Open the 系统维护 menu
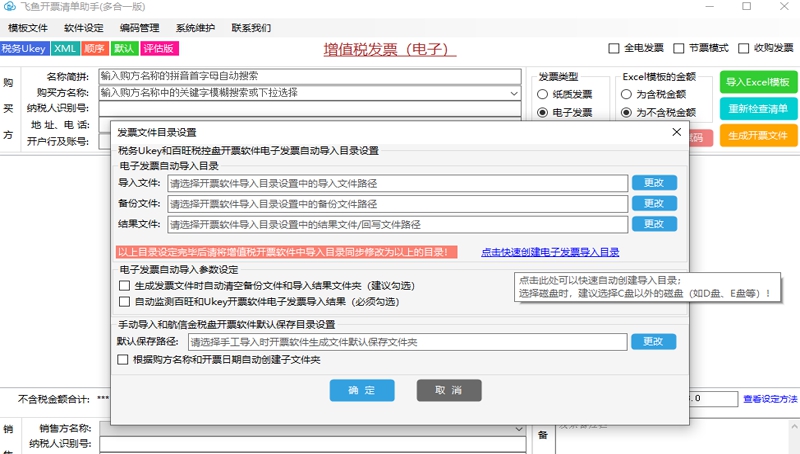Screen dimensions: 800x454 point(195,28)
